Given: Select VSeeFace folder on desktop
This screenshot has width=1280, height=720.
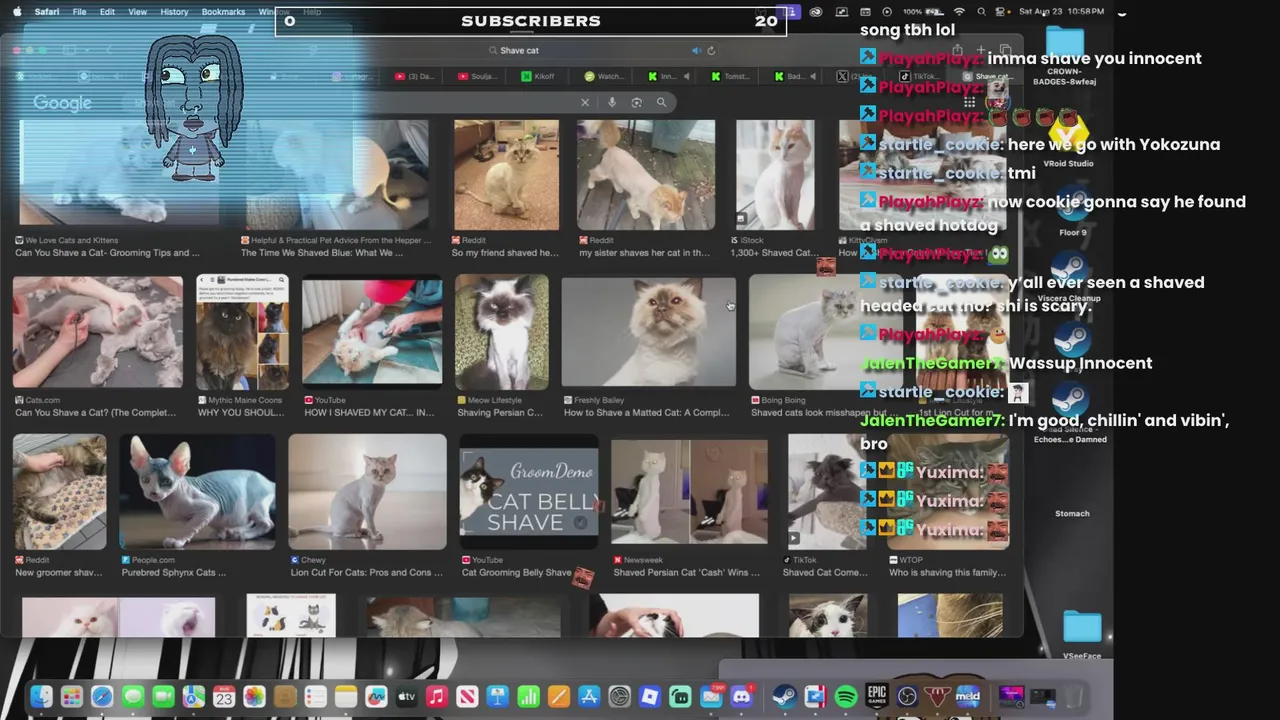Looking at the screenshot, I should click(1081, 636).
